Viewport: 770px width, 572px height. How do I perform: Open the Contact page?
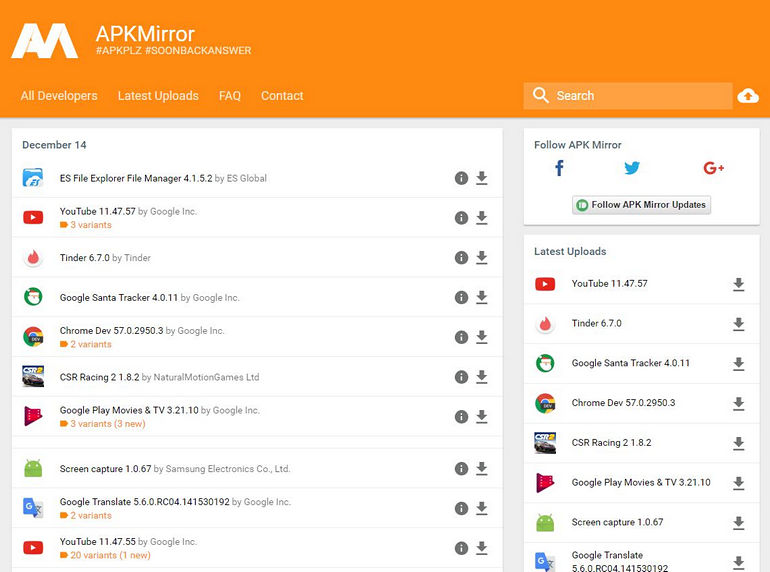click(282, 96)
